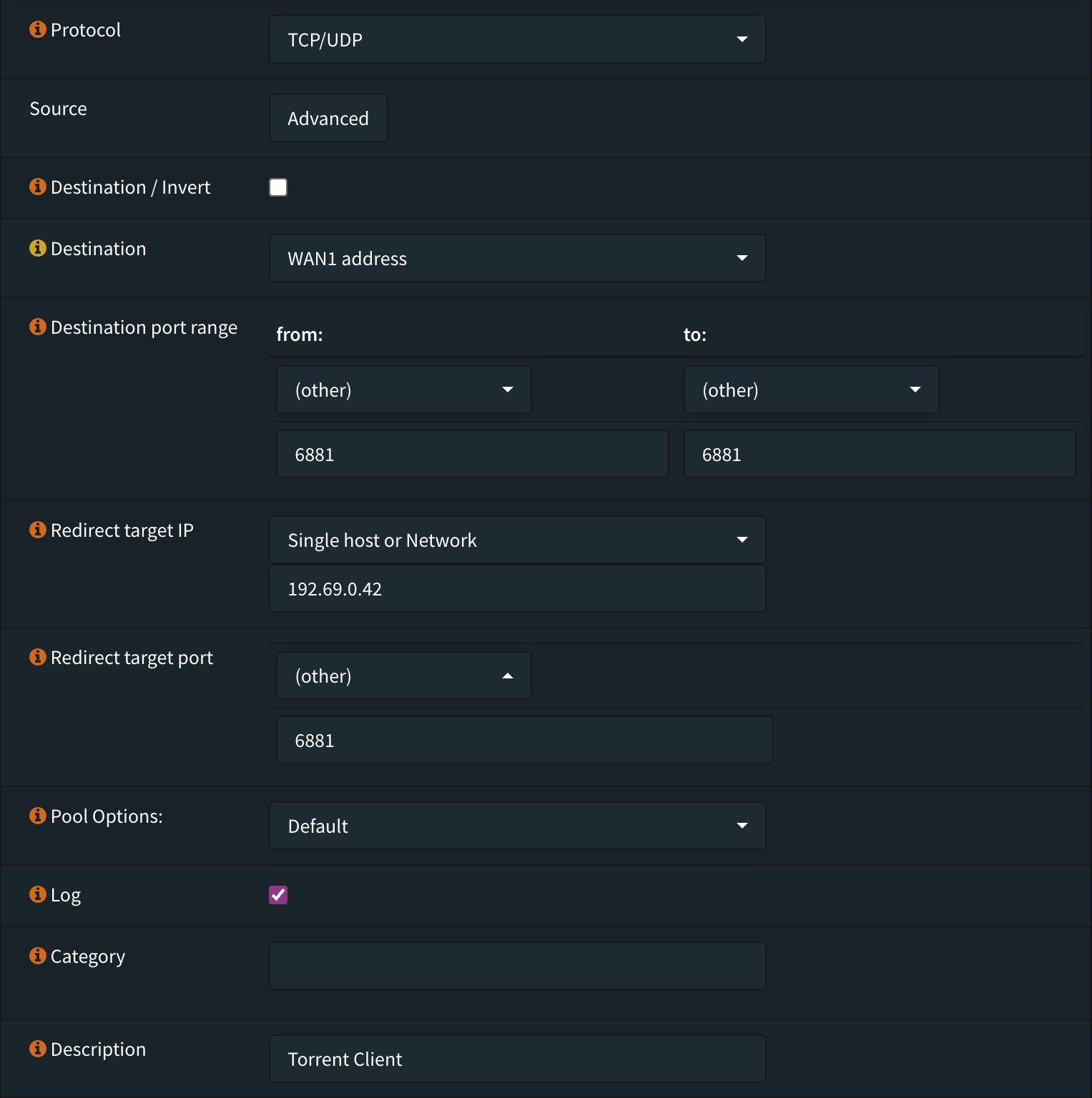
Task: Click the Description info icon
Action: point(38,1048)
